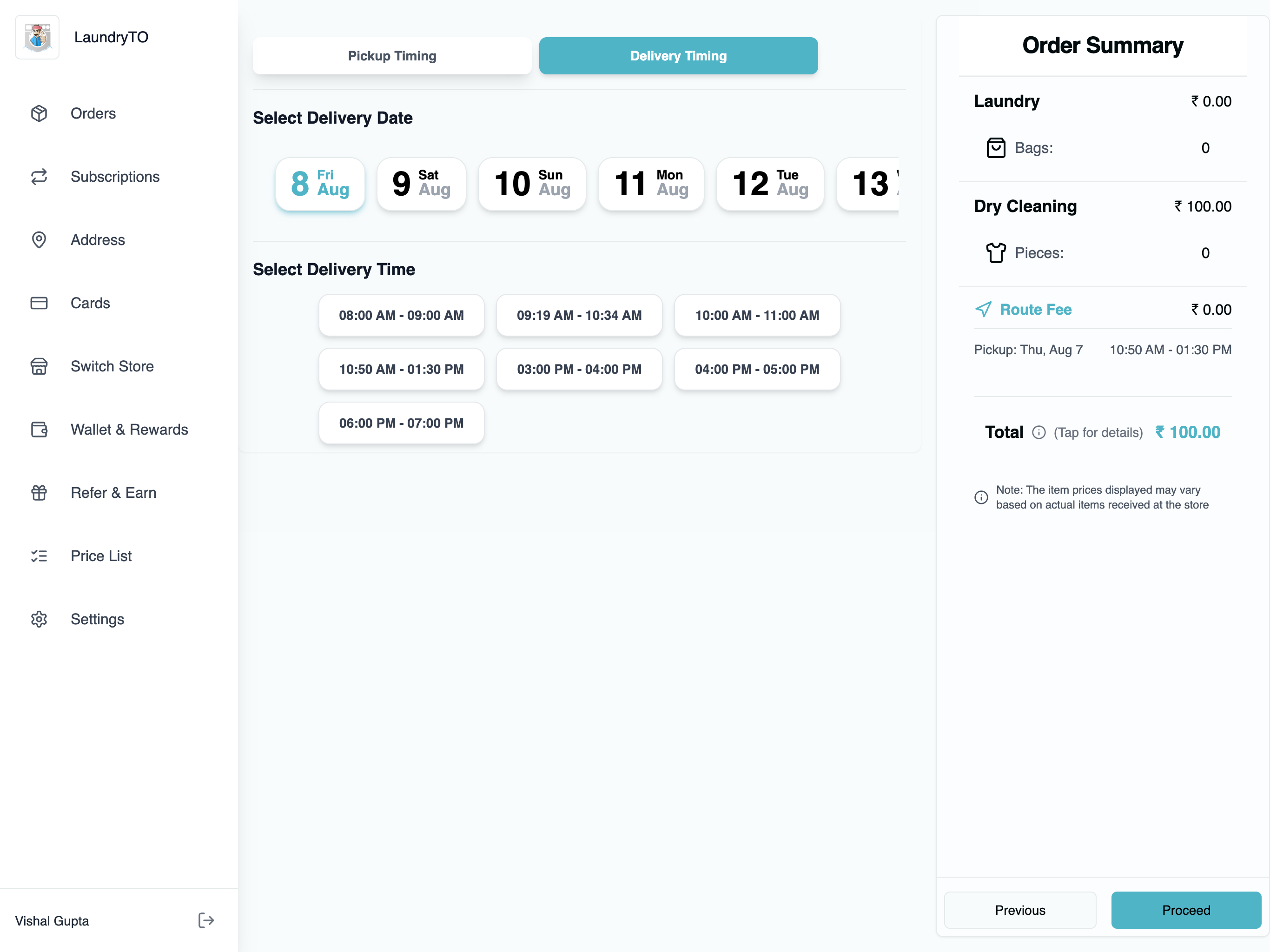Pick the 10:00 AM - 11:00 AM slot

click(757, 315)
